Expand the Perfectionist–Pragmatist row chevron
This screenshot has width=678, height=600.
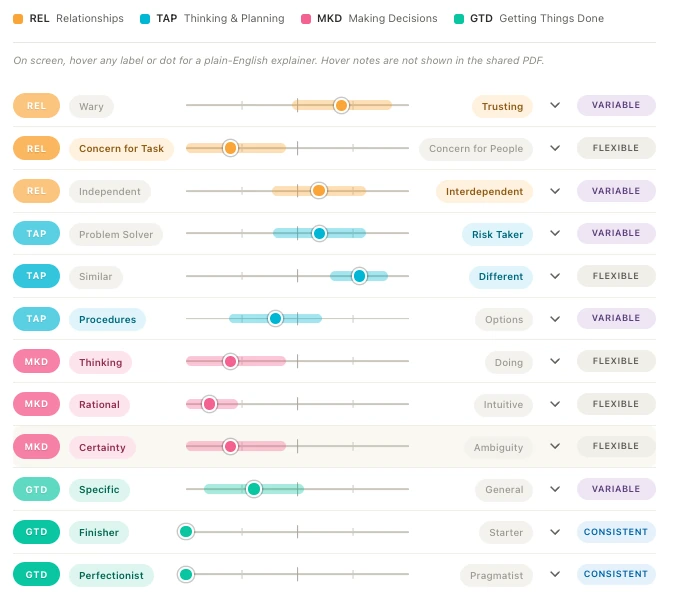555,574
